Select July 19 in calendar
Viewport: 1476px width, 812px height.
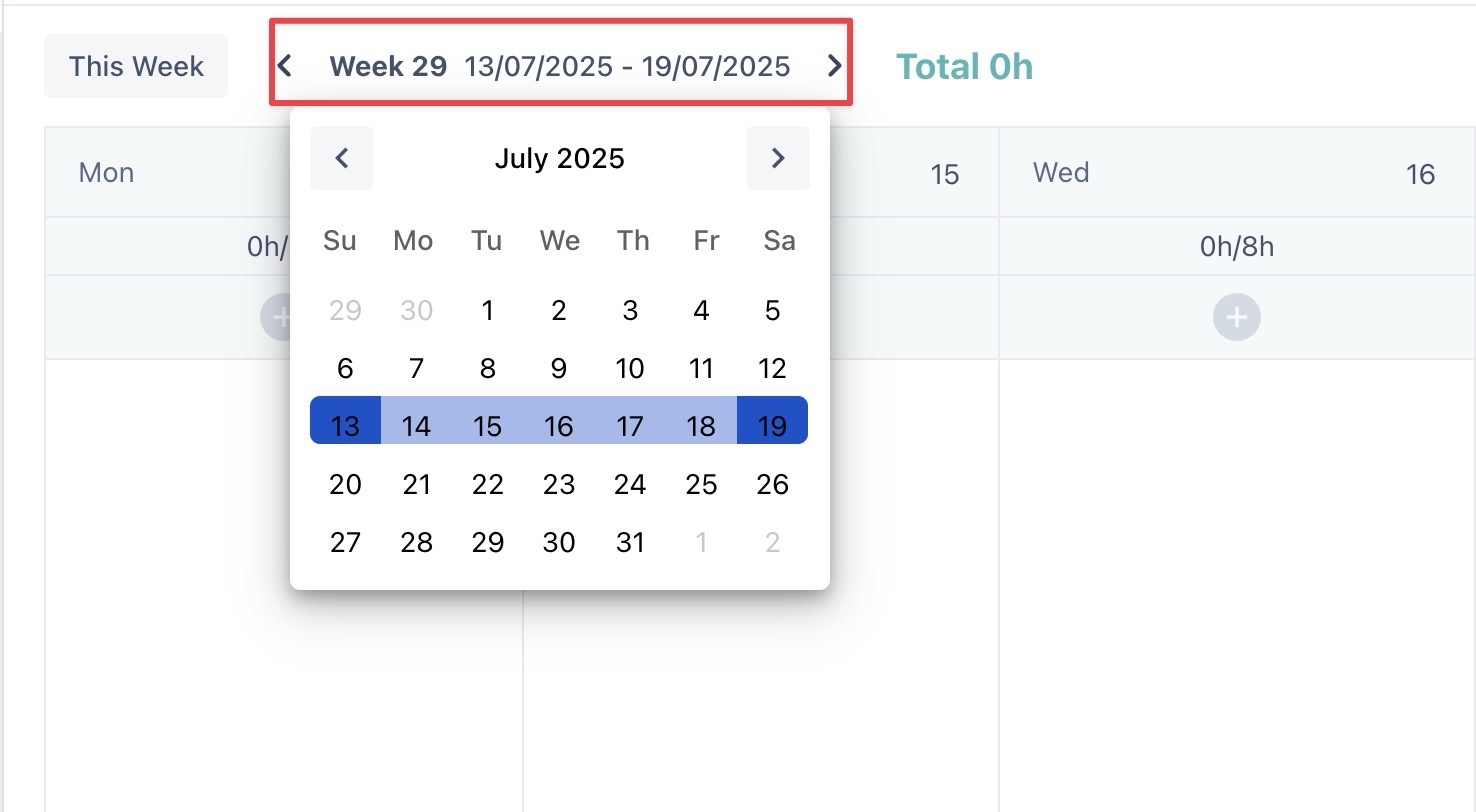point(772,426)
